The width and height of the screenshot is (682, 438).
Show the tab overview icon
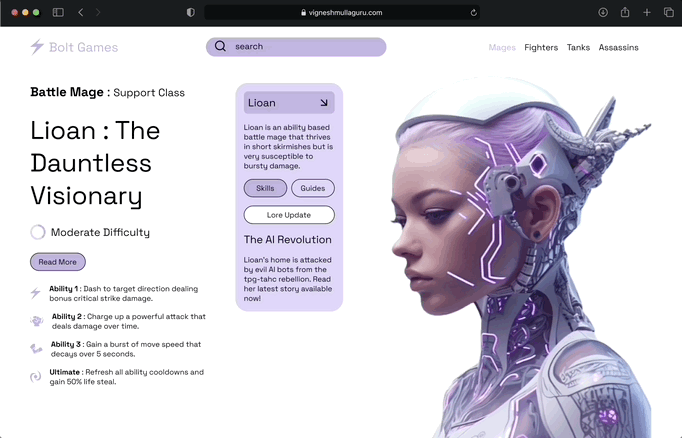click(669, 13)
